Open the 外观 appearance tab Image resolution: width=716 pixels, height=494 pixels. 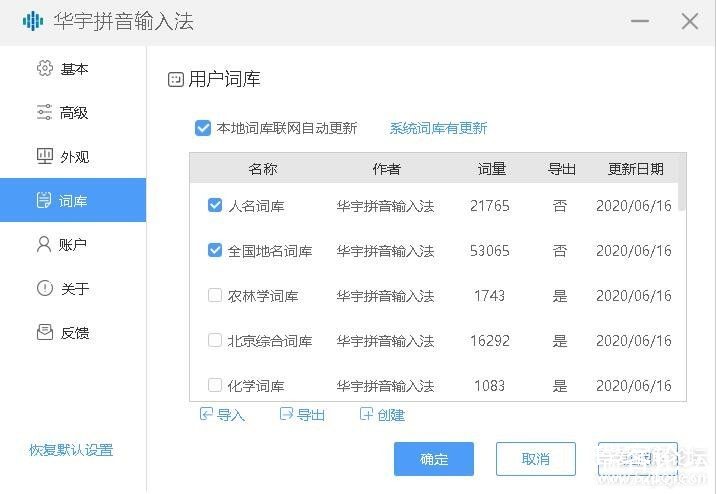tap(73, 157)
